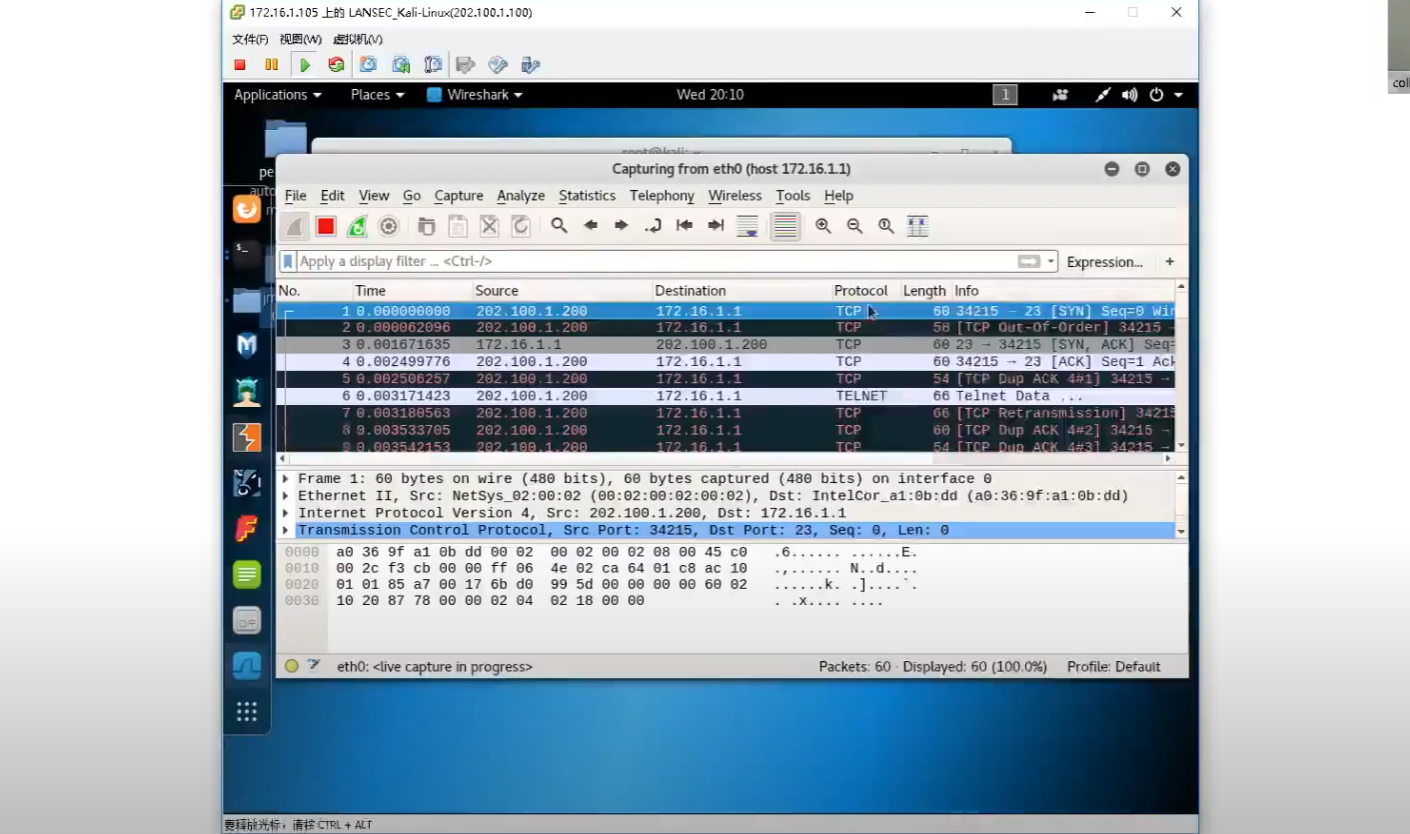Restart the current capture with green fin icon
Image resolution: width=1410 pixels, height=834 pixels.
357,226
